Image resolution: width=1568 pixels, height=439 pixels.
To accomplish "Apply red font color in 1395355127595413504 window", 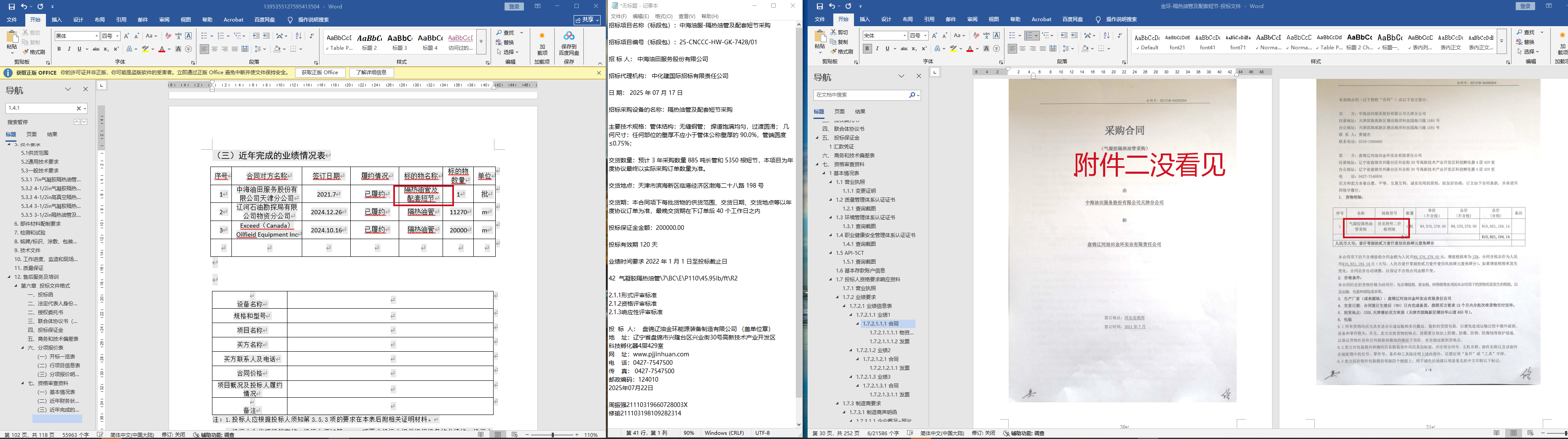I will 162,49.
